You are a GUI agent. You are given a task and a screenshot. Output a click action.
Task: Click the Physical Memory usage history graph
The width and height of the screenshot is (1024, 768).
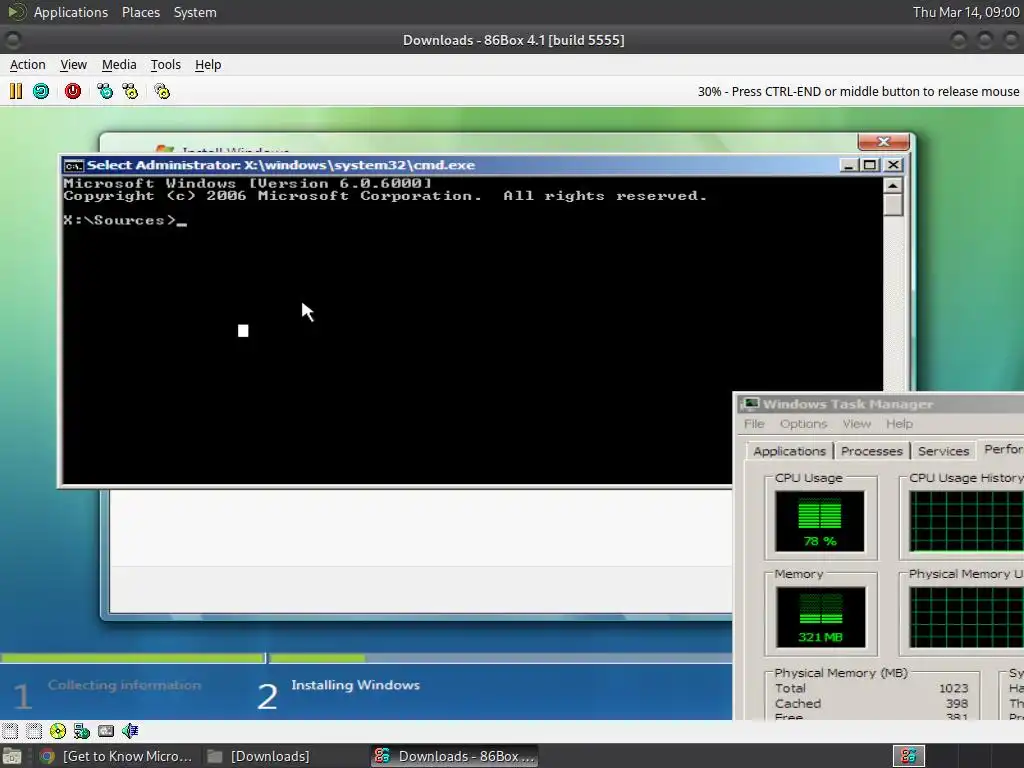[x=967, y=617]
